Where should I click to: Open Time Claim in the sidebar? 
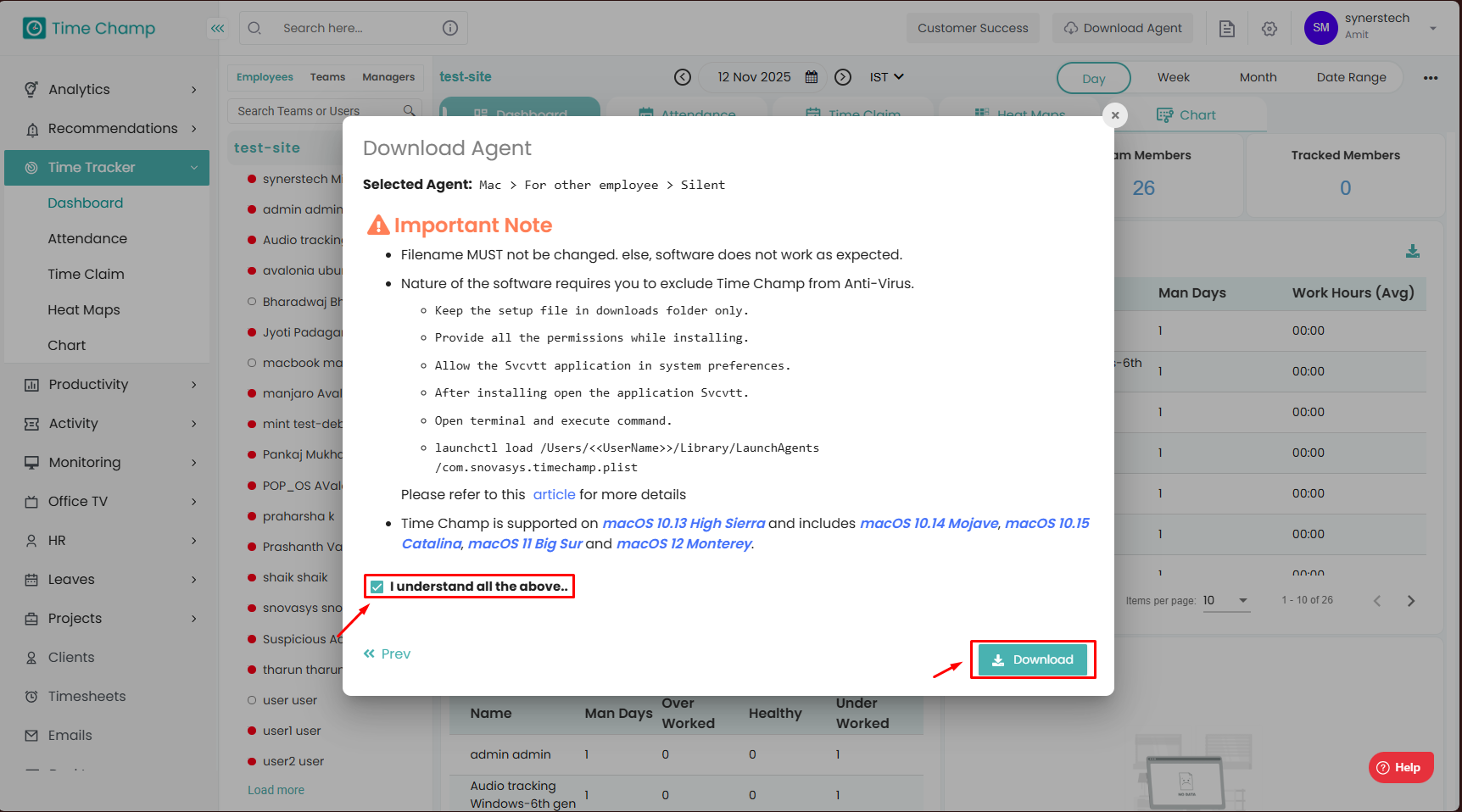click(x=86, y=275)
